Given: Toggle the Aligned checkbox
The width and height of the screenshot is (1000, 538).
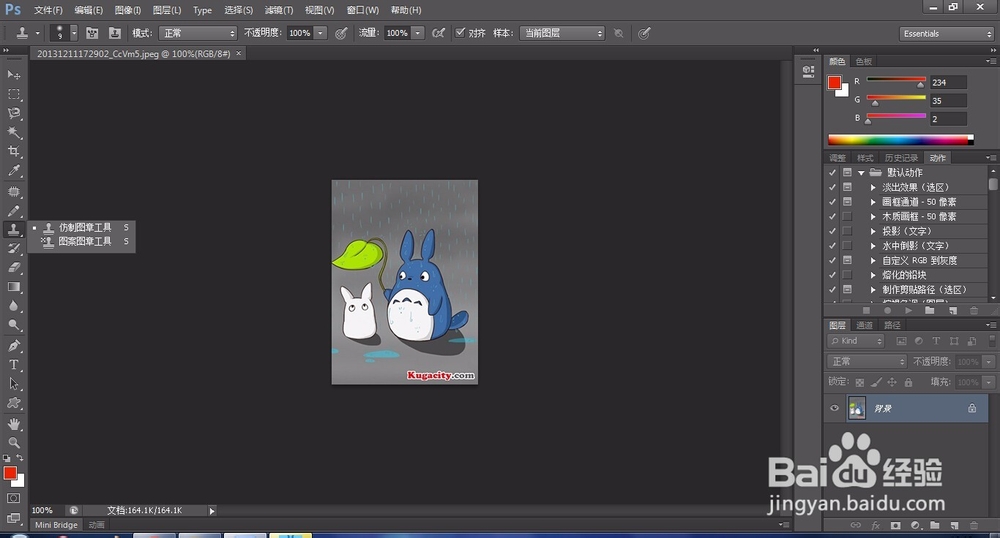Looking at the screenshot, I should tap(460, 33).
